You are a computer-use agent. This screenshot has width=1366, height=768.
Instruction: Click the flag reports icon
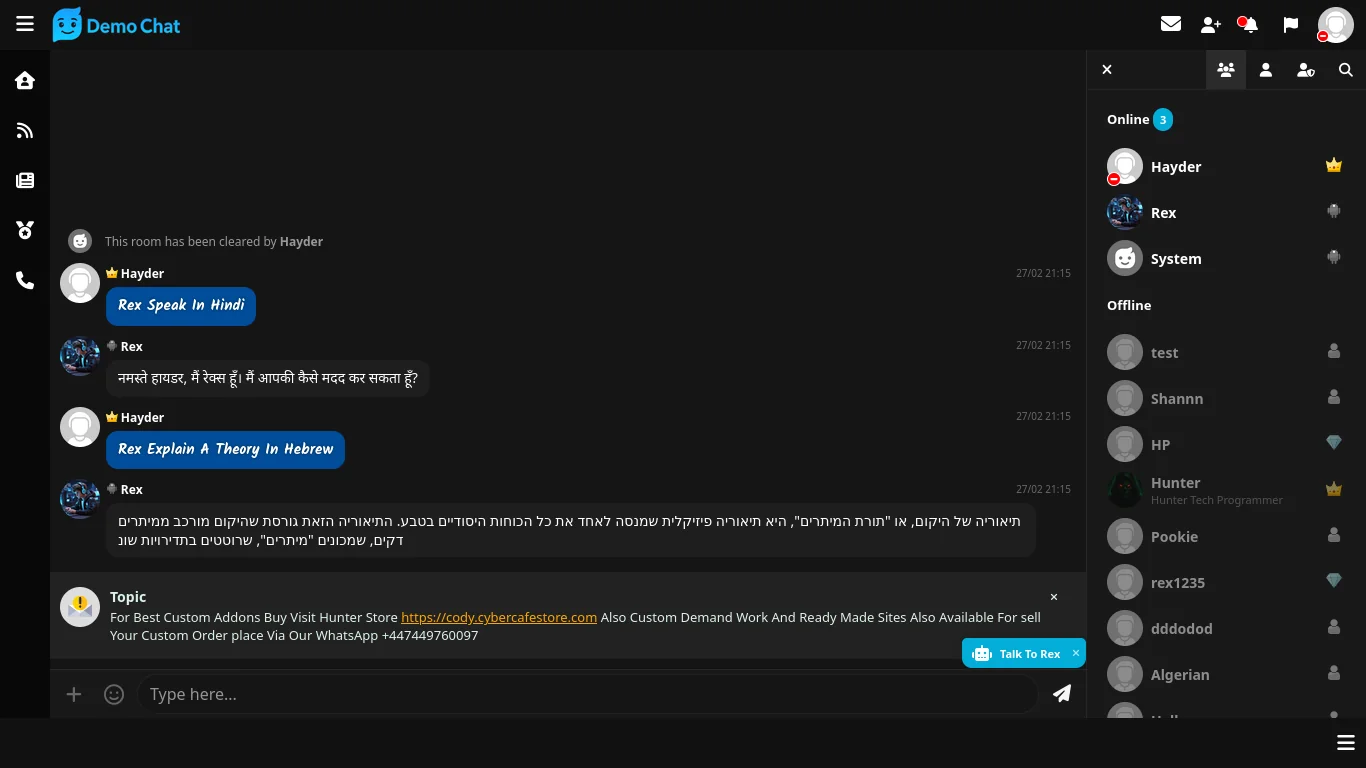(1291, 24)
